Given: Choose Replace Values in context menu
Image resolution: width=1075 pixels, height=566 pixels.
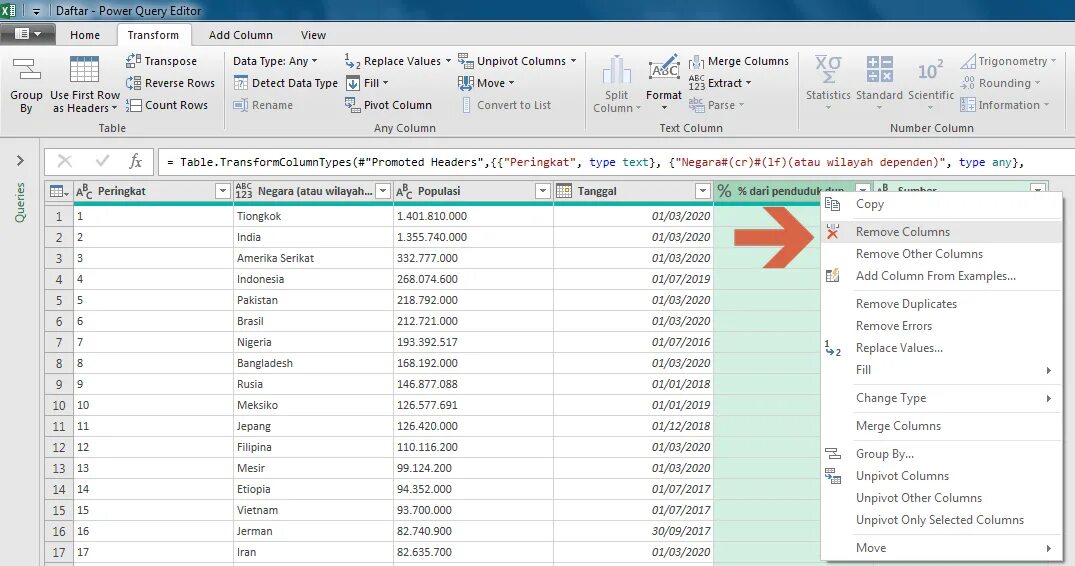Looking at the screenshot, I should coord(941,347).
